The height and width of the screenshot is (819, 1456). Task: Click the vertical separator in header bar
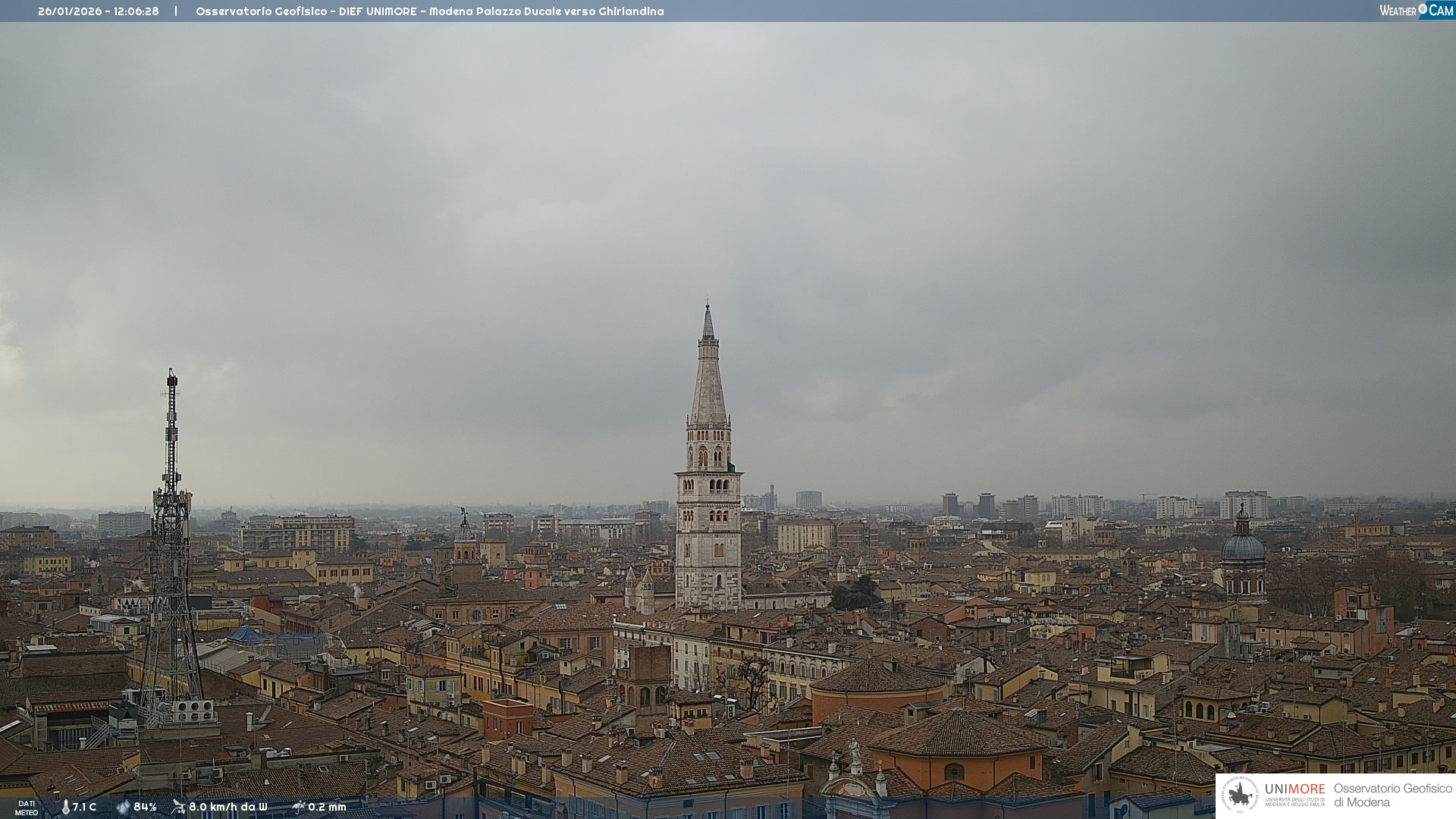click(176, 11)
